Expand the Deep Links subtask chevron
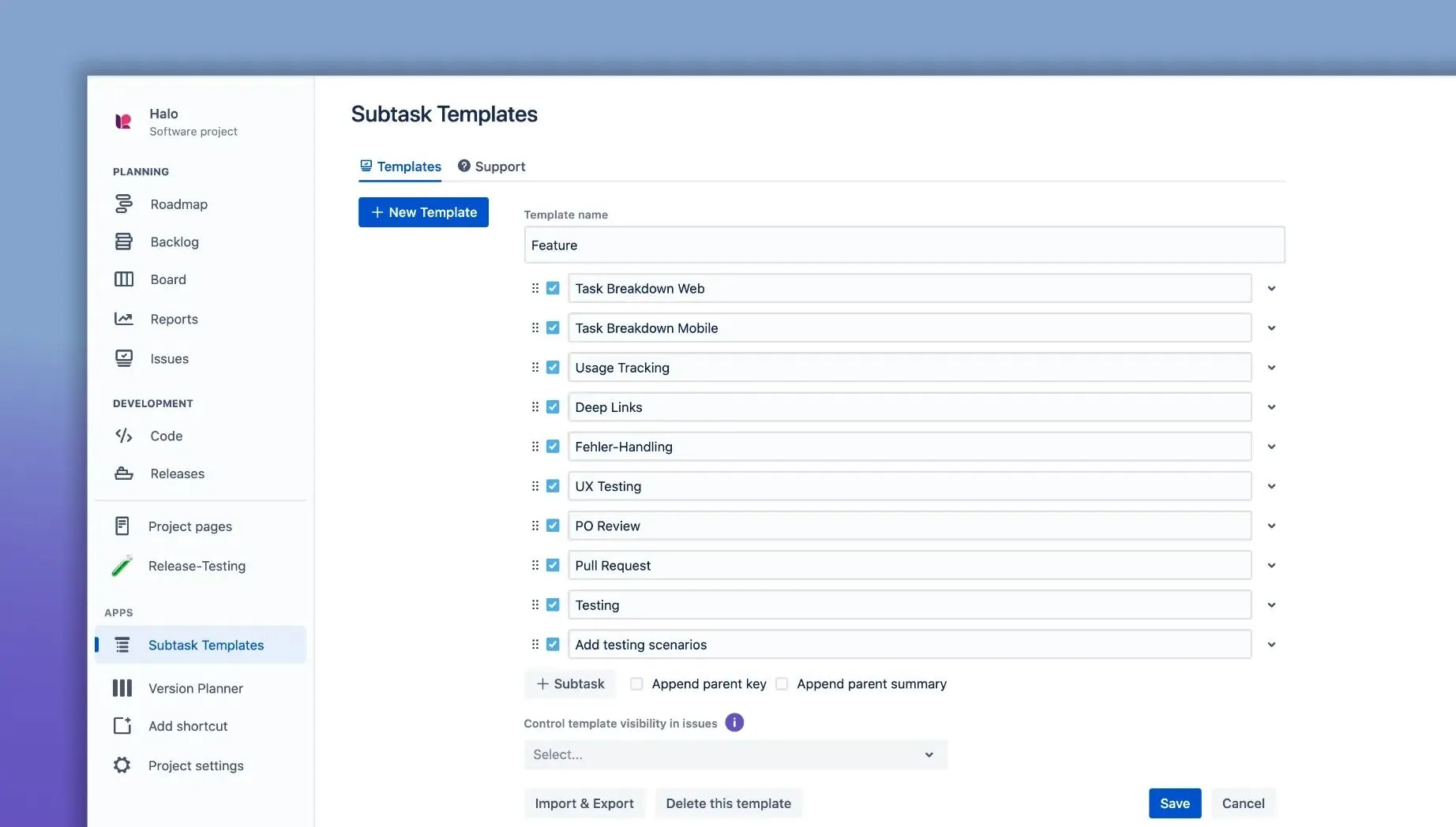1456x827 pixels. coord(1271,407)
